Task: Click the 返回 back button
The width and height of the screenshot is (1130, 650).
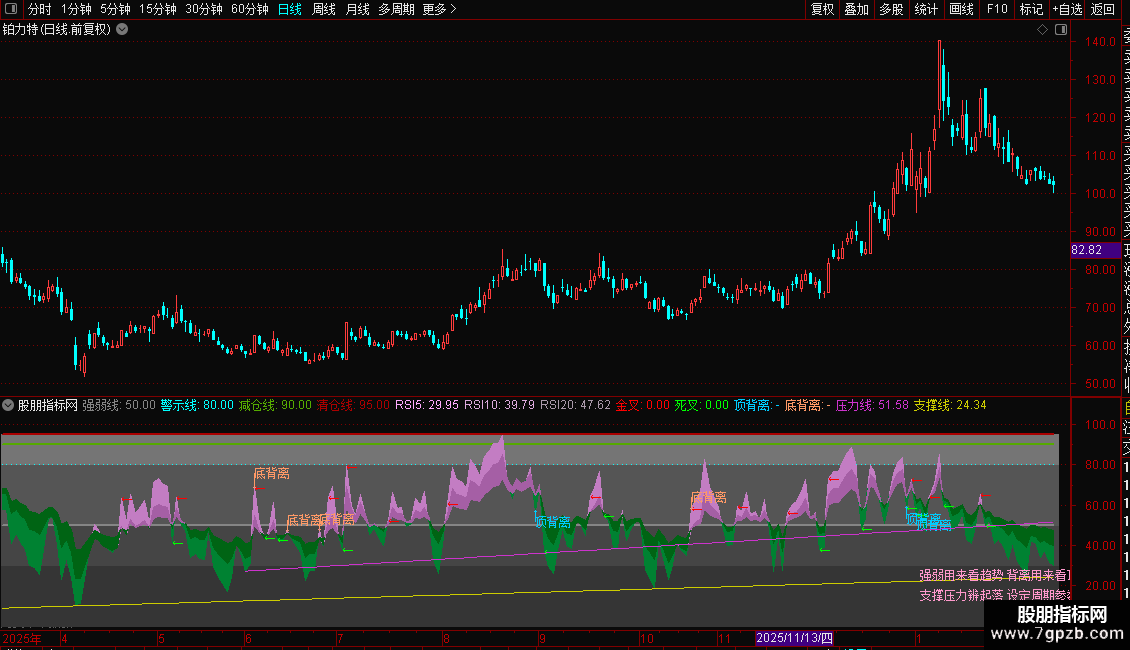Action: 1103,9
